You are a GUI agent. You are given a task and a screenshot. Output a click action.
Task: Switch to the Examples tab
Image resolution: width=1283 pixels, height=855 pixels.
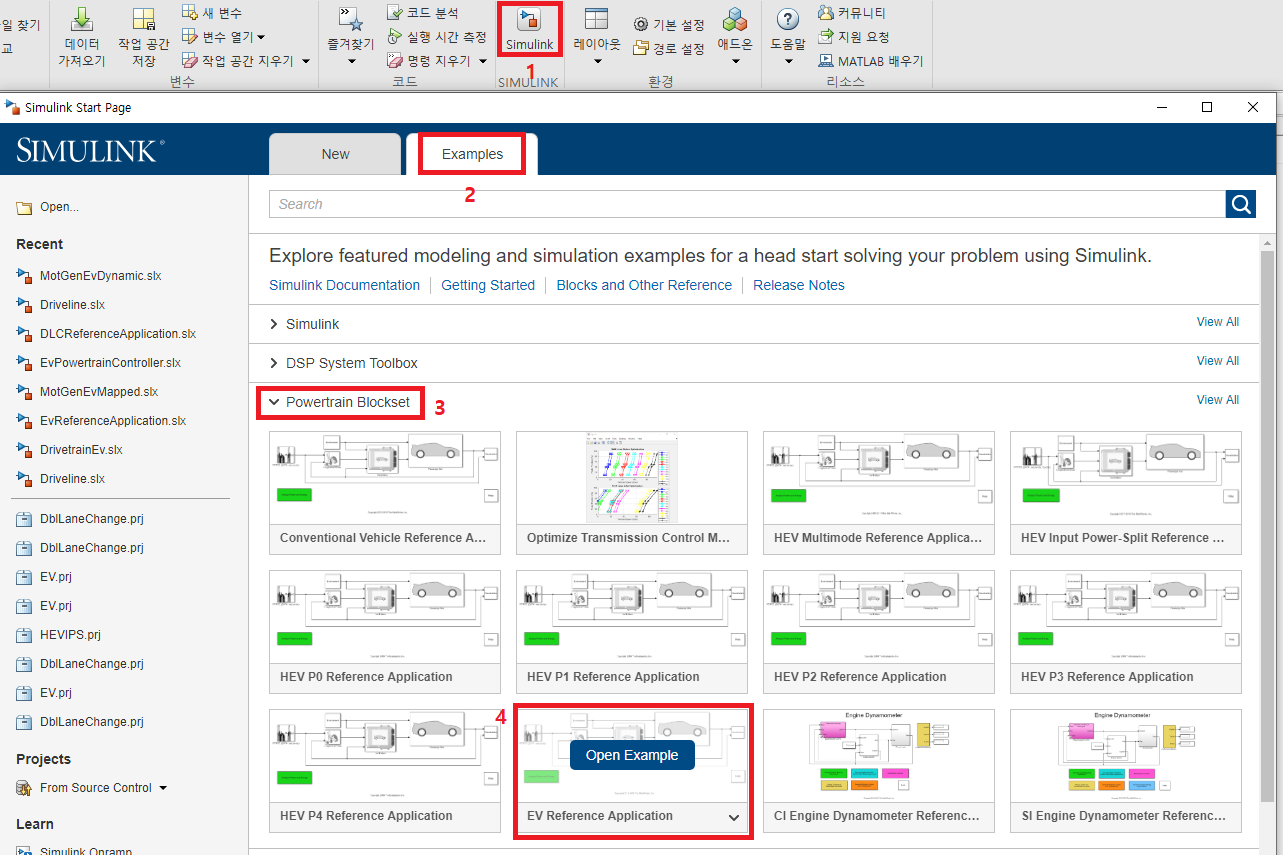[x=472, y=154]
